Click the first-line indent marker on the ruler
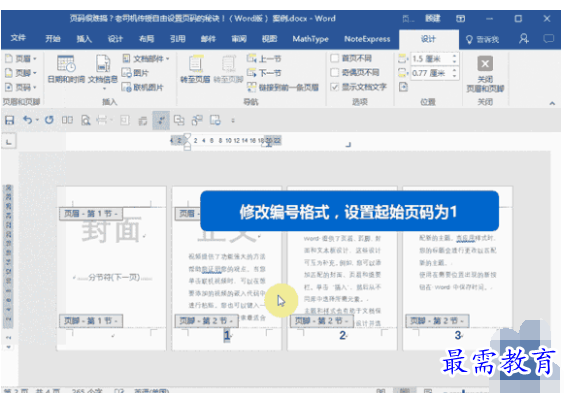Image resolution: width=564 pixels, height=393 pixels. tap(187, 136)
